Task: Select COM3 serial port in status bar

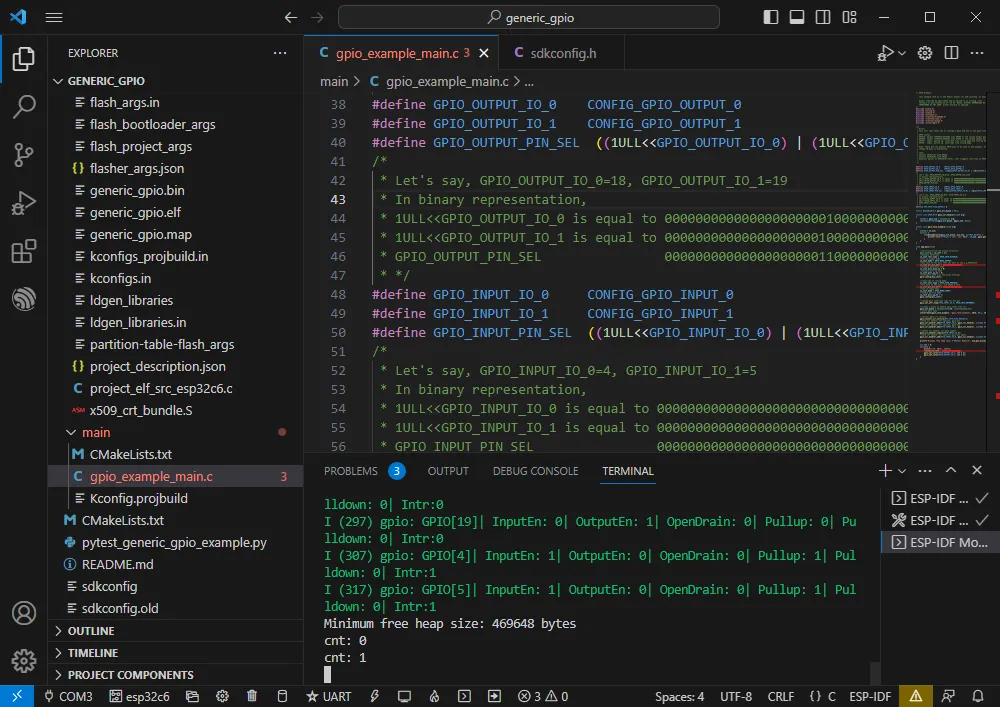Action: click(68, 696)
